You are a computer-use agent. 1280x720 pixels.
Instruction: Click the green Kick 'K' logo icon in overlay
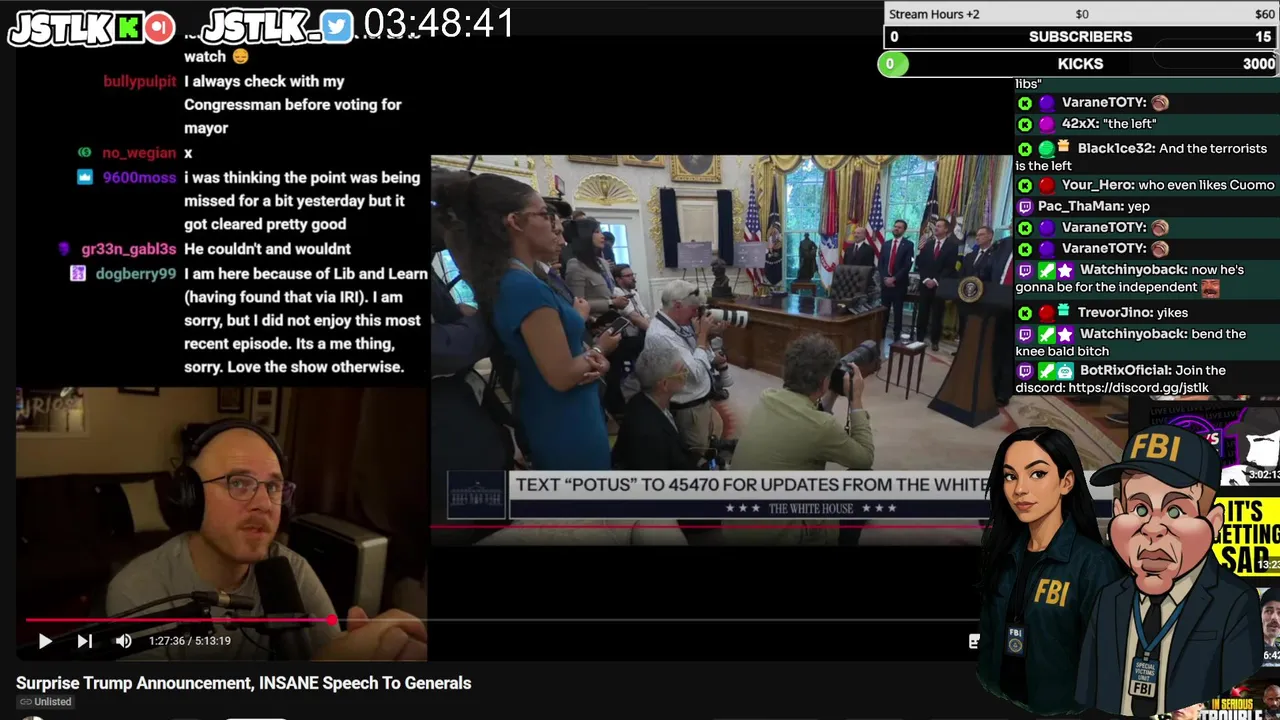pos(127,27)
